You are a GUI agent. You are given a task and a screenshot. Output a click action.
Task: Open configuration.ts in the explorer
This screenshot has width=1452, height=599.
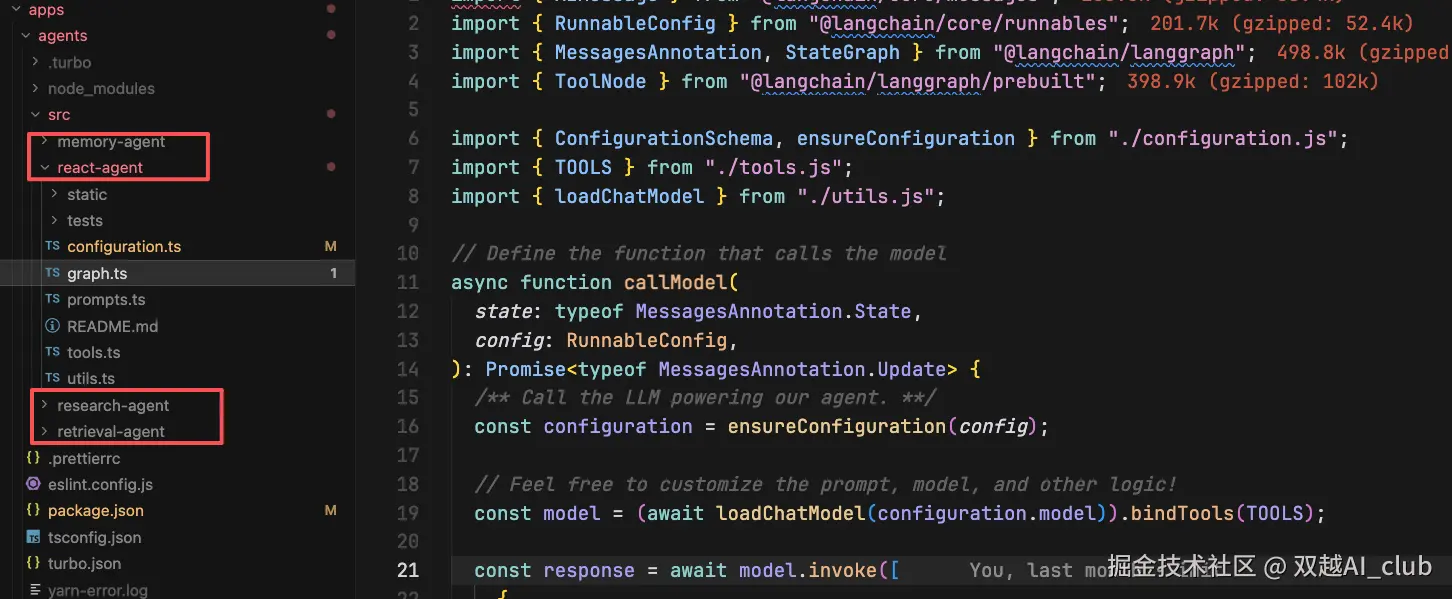point(124,246)
